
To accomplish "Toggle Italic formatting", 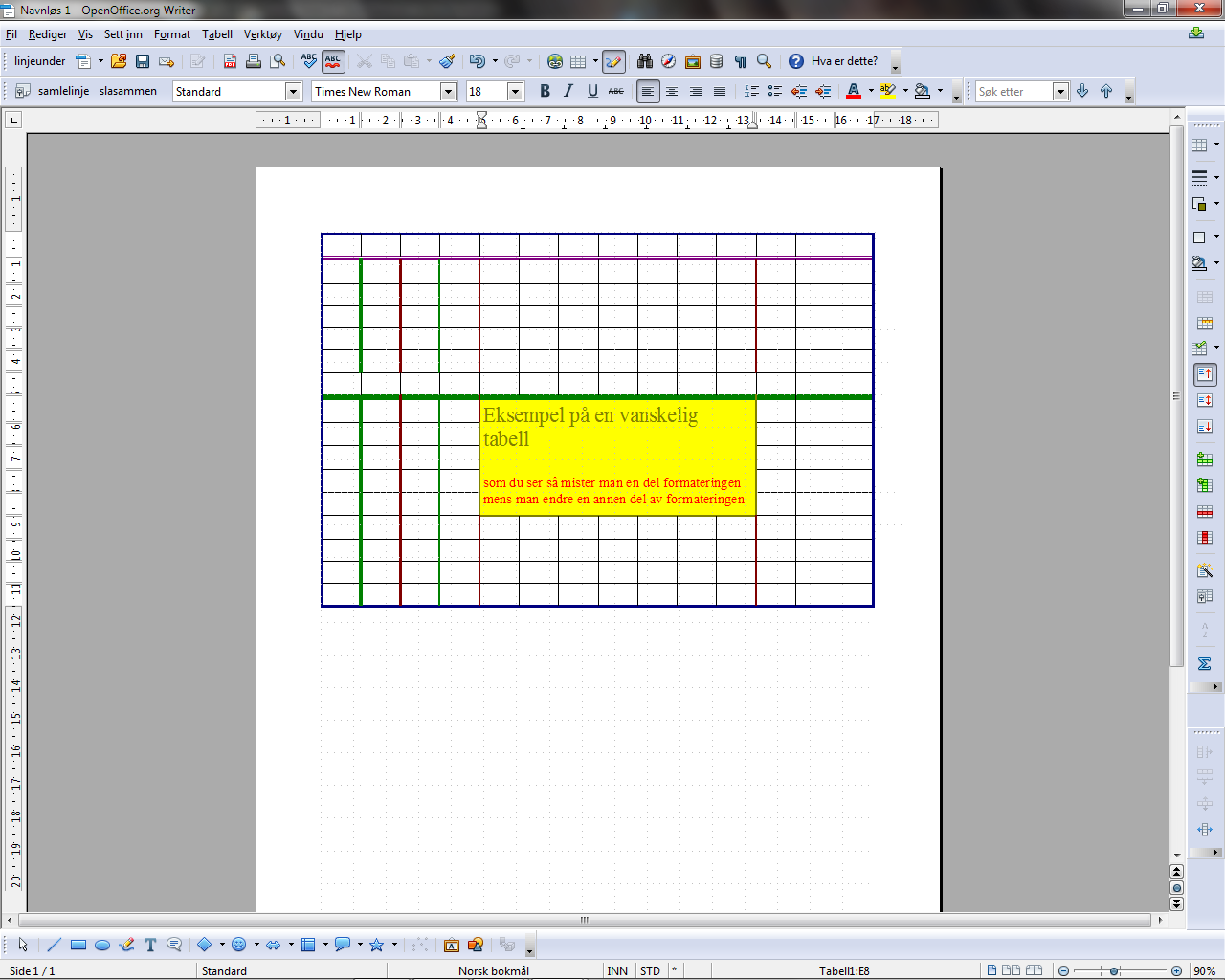I will tap(568, 91).
